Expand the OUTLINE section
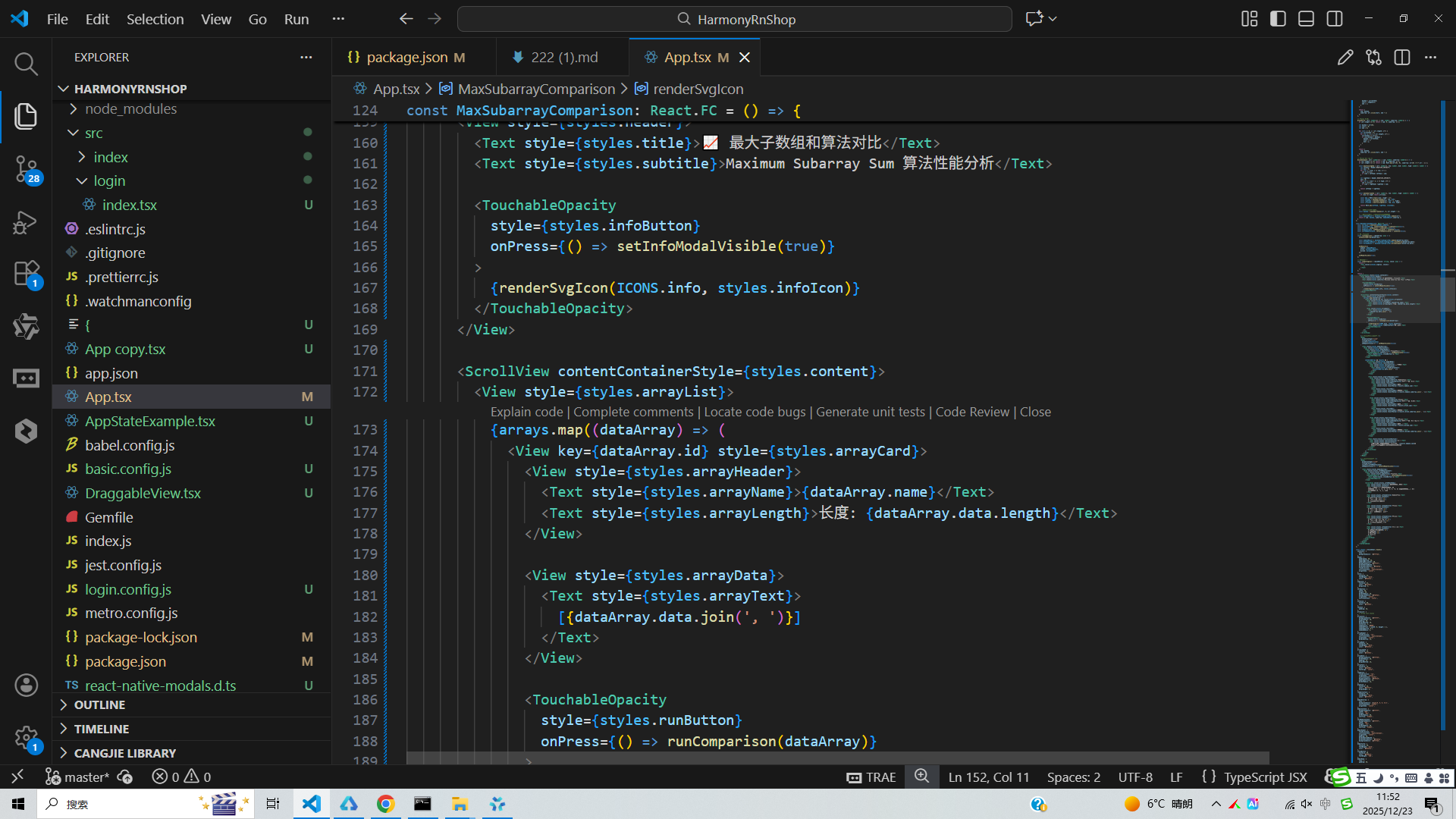 99,704
